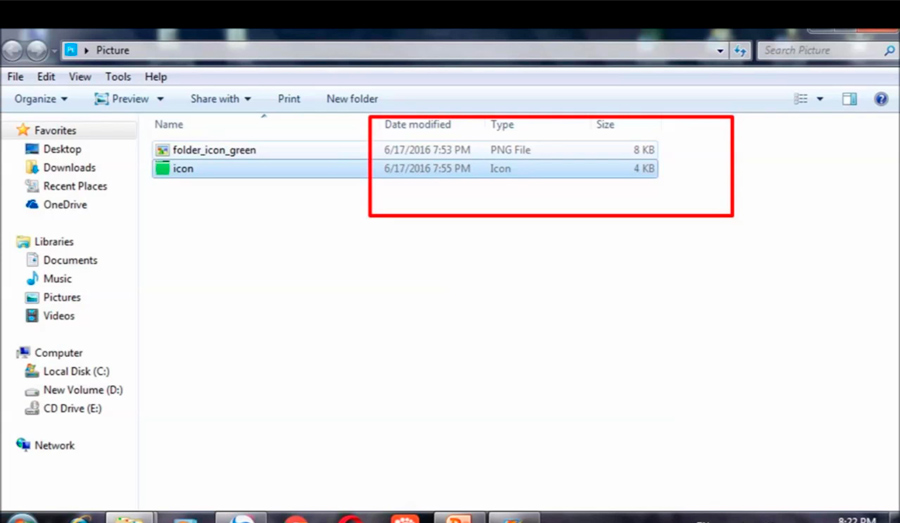Sort files by Date modified column

pyautogui.click(x=418, y=125)
